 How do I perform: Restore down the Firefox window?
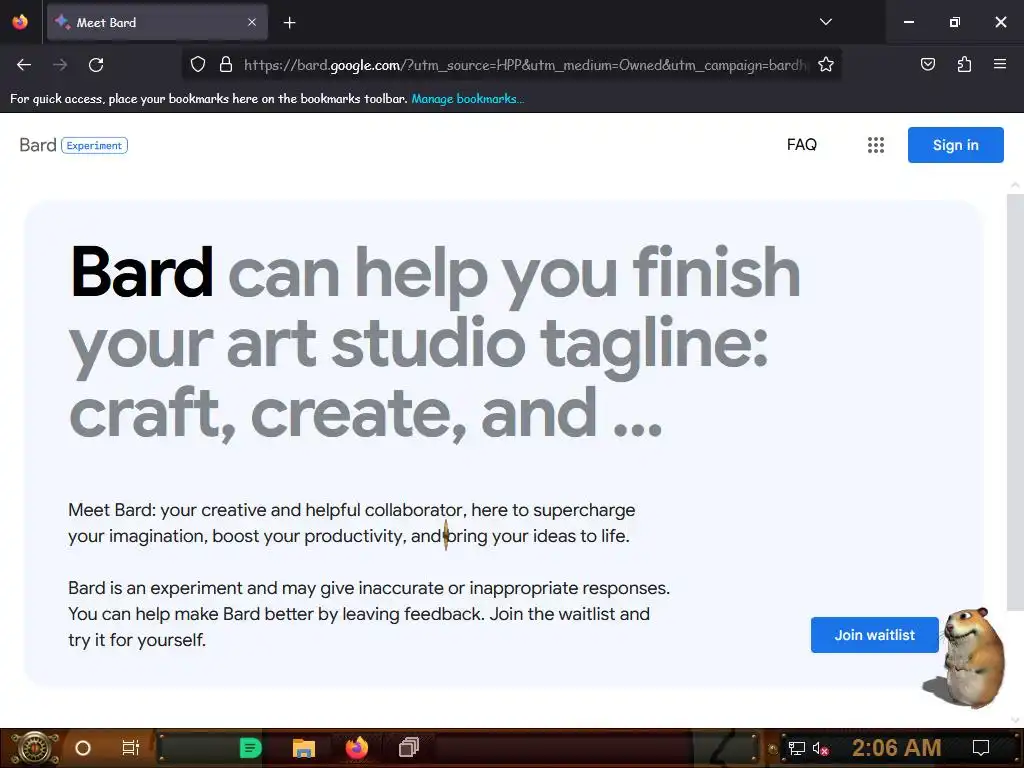pyautogui.click(x=955, y=22)
